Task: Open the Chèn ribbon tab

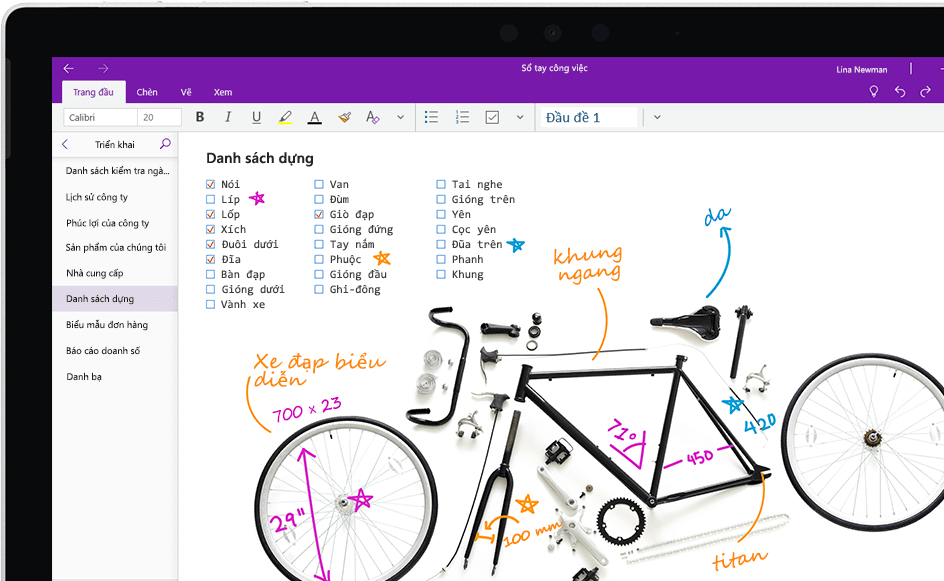Action: click(146, 92)
